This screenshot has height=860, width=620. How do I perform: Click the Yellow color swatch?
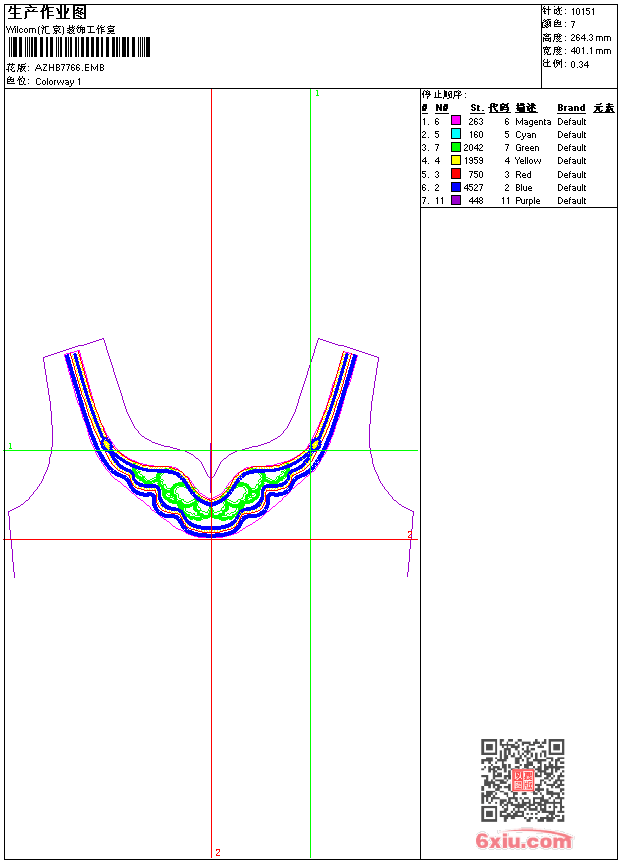click(456, 160)
